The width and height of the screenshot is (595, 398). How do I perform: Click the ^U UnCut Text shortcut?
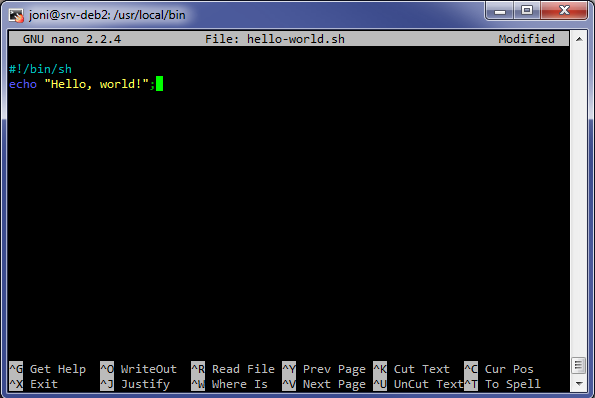pyautogui.click(x=419, y=384)
